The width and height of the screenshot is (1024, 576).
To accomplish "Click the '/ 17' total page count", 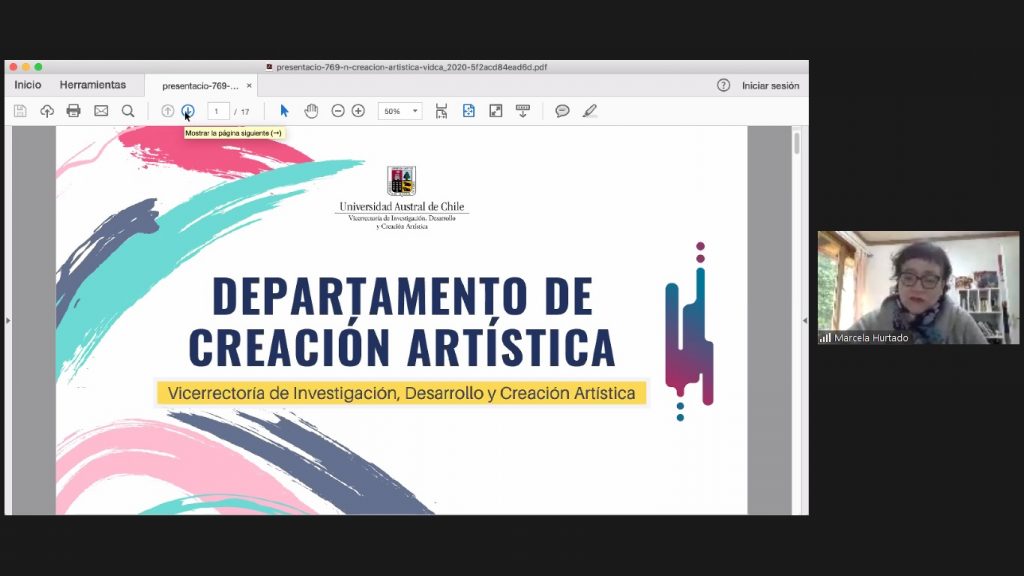I will tap(242, 112).
